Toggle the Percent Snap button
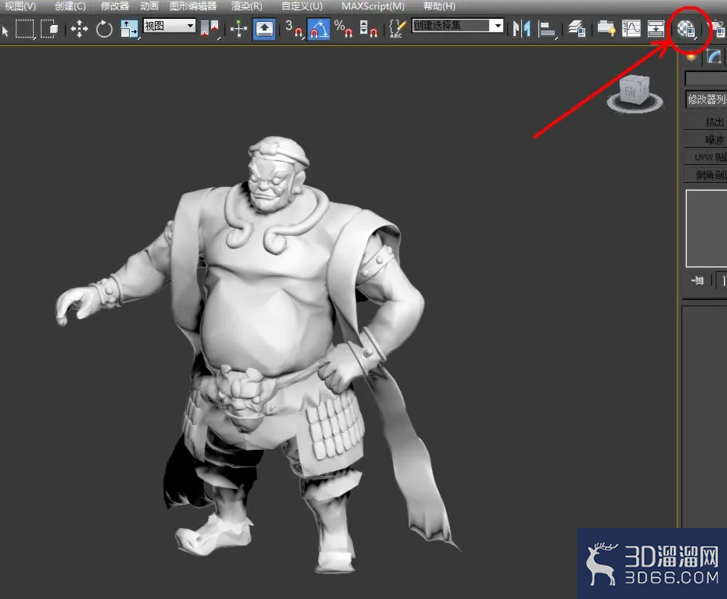This screenshot has height=599, width=727. point(343,29)
